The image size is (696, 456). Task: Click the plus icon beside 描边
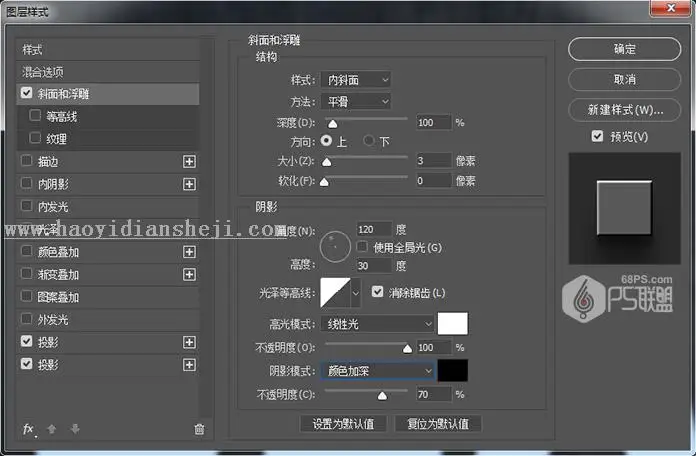(189, 162)
